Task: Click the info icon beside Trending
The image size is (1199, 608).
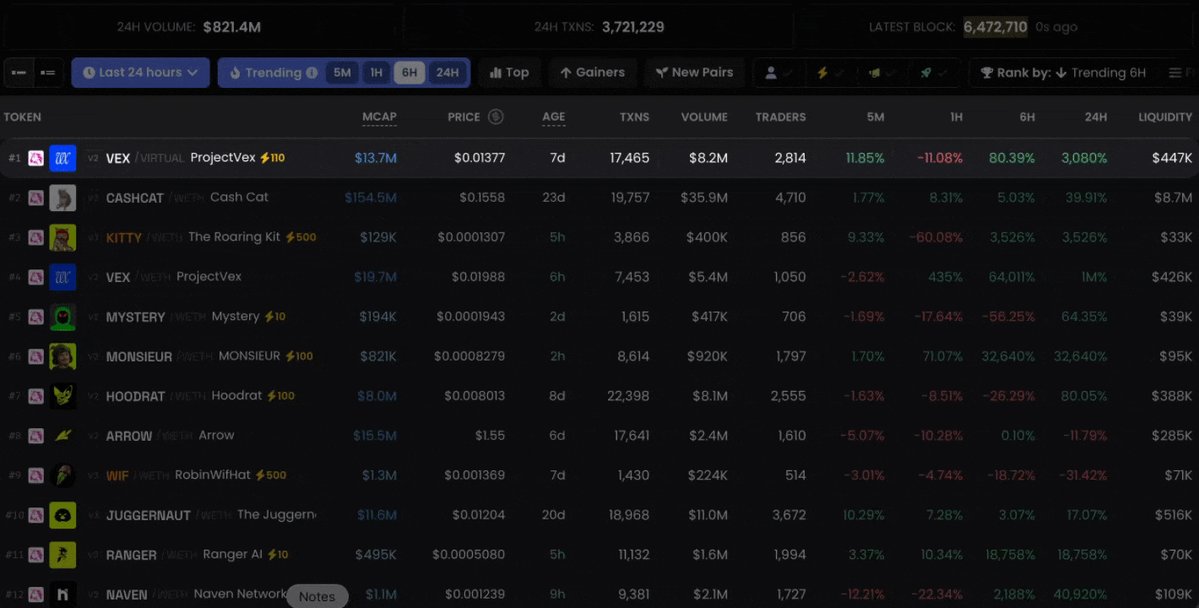Action: coord(312,73)
